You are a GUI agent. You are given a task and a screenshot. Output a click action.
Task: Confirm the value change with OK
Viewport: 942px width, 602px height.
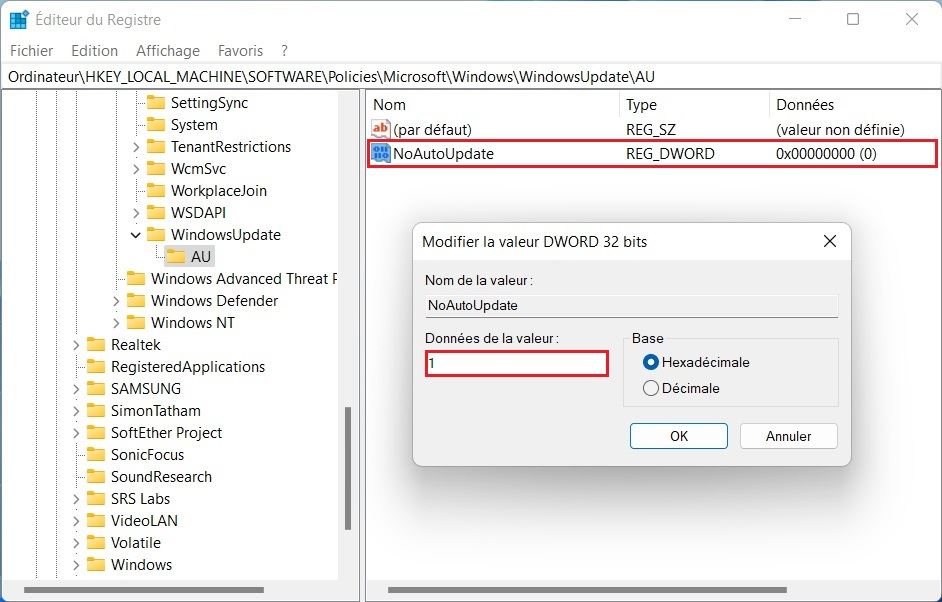coord(678,436)
